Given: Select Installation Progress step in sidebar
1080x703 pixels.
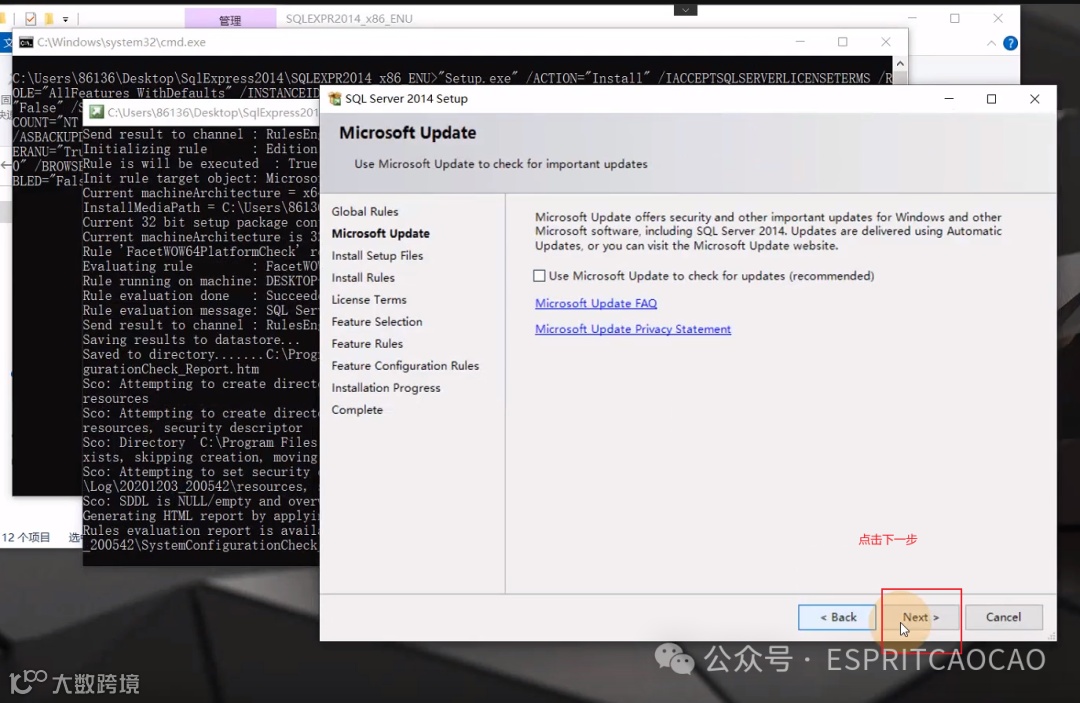Looking at the screenshot, I should coord(386,388).
